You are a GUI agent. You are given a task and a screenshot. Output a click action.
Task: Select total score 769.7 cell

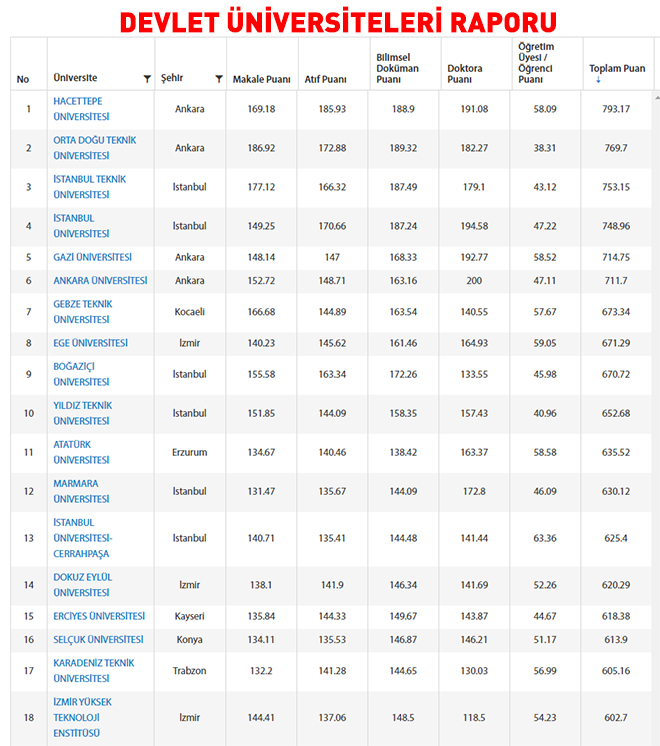[x=616, y=148]
